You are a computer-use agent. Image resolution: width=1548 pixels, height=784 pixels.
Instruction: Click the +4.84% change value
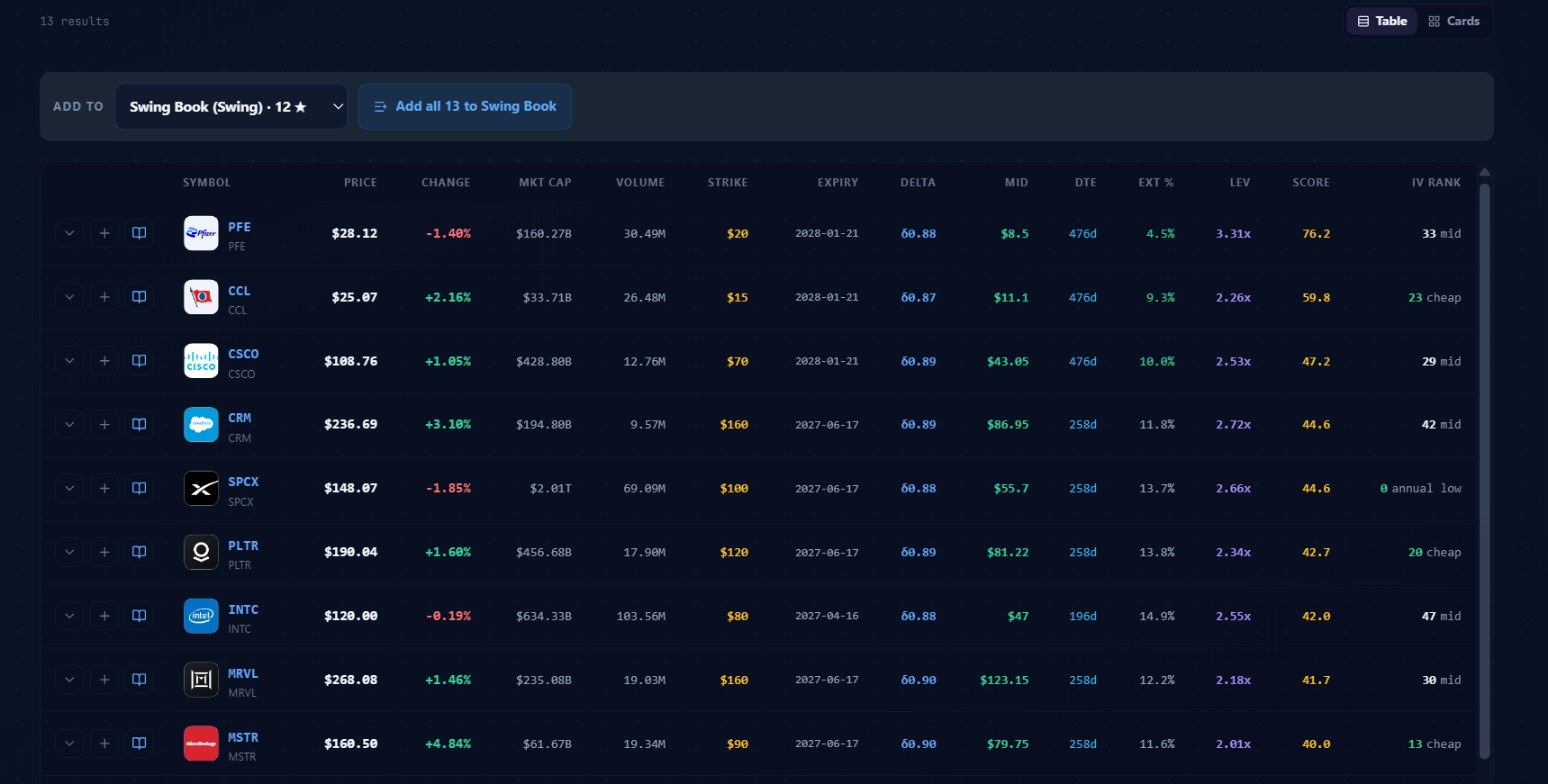click(448, 744)
